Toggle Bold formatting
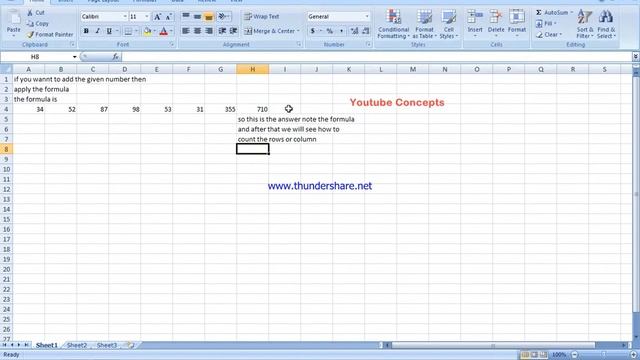The width and height of the screenshot is (640, 360). click(86, 31)
